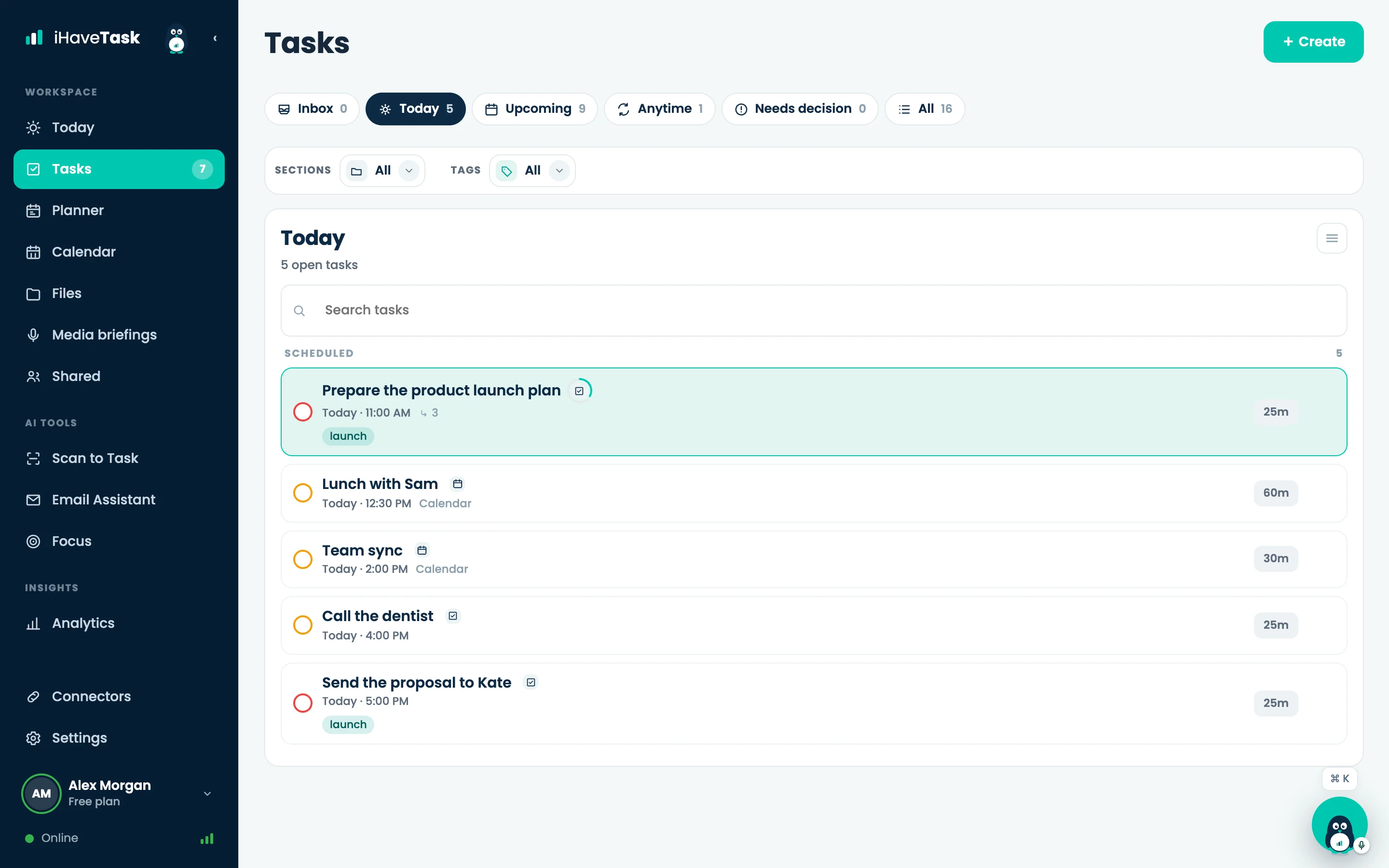Mark Lunch with Sam as done
Screen dimensions: 1389x868
coord(302,492)
